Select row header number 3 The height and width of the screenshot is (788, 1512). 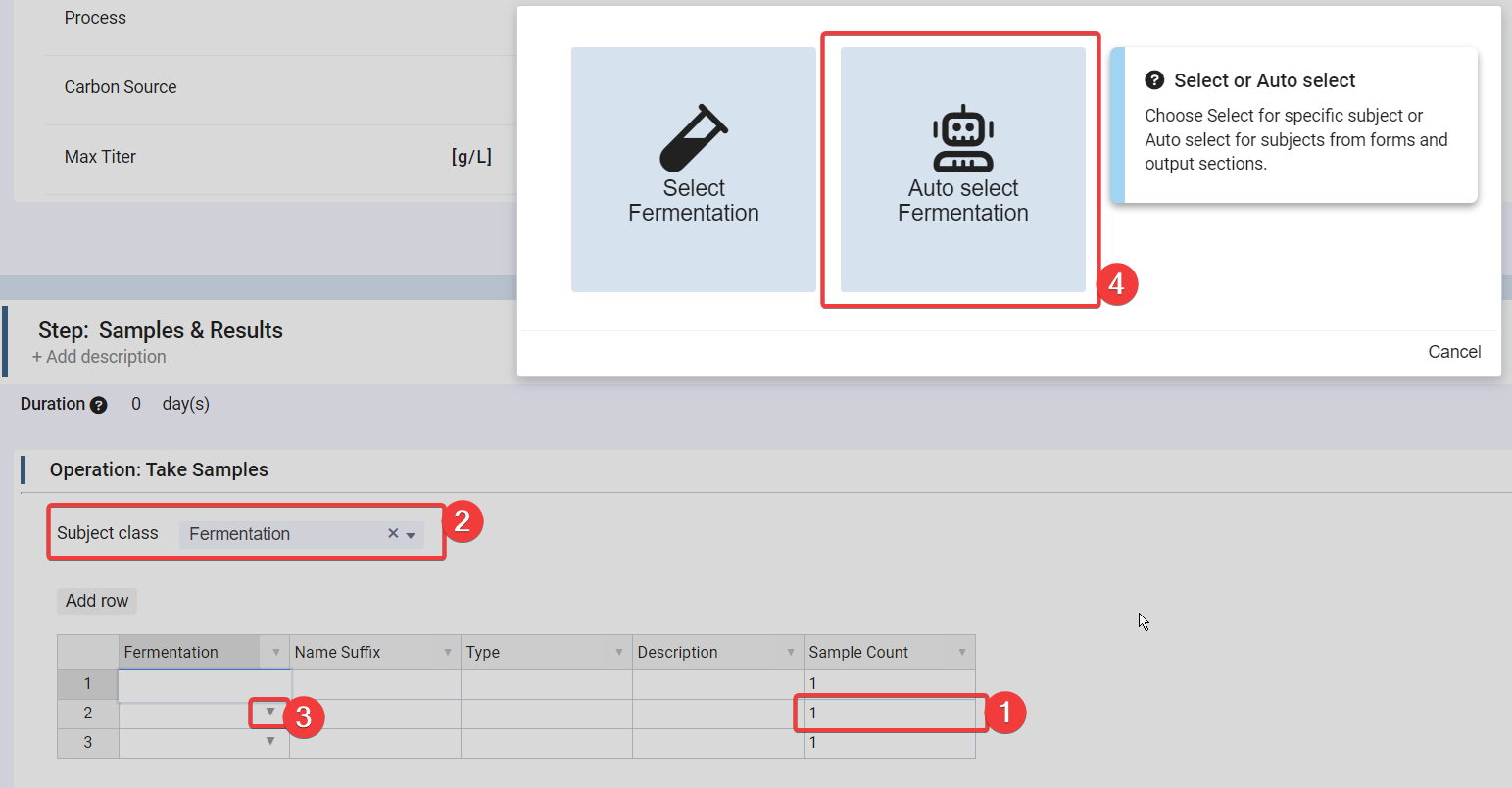click(87, 743)
